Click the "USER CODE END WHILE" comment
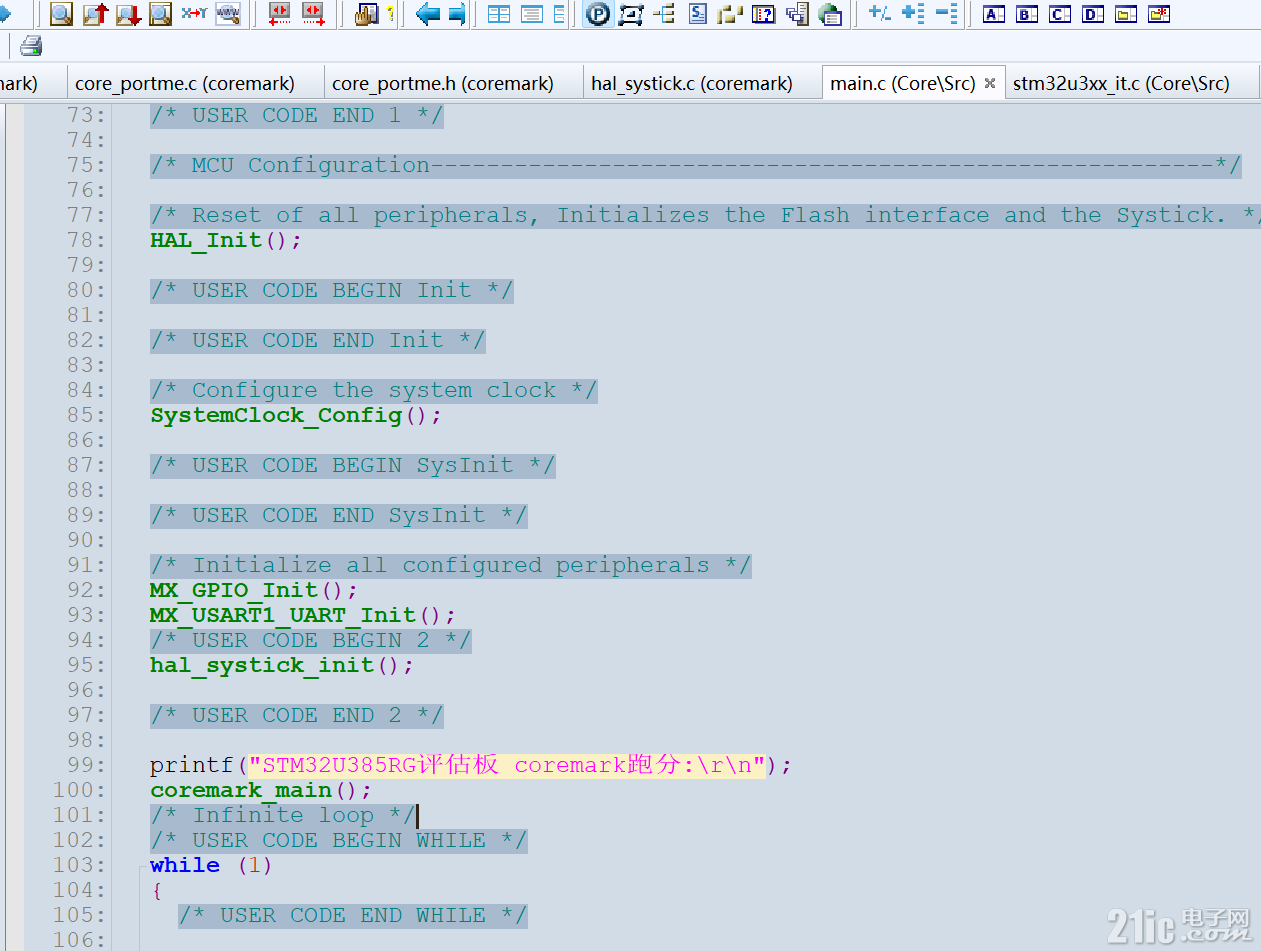This screenshot has width=1261, height=951. tap(353, 915)
